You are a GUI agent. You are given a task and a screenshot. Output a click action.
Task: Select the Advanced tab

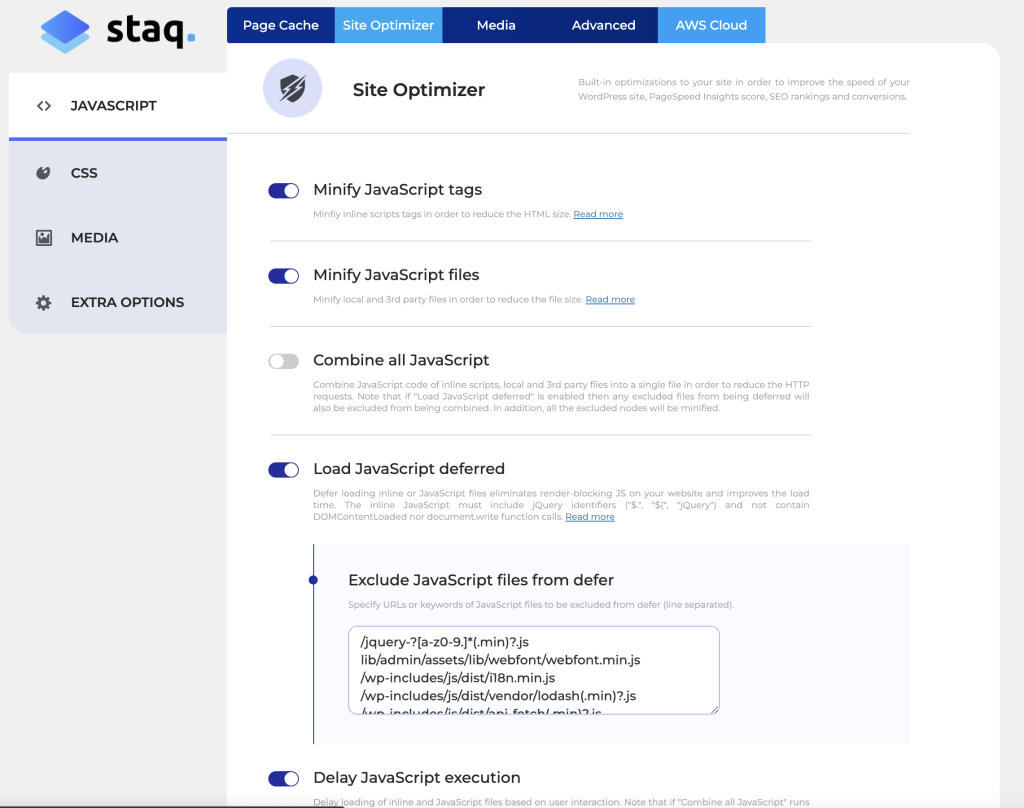603,25
